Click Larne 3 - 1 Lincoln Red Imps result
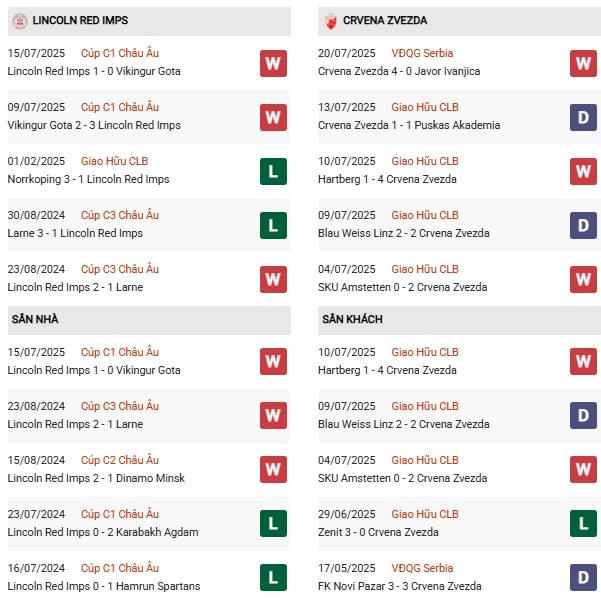This screenshot has width=601, height=599. [75, 233]
